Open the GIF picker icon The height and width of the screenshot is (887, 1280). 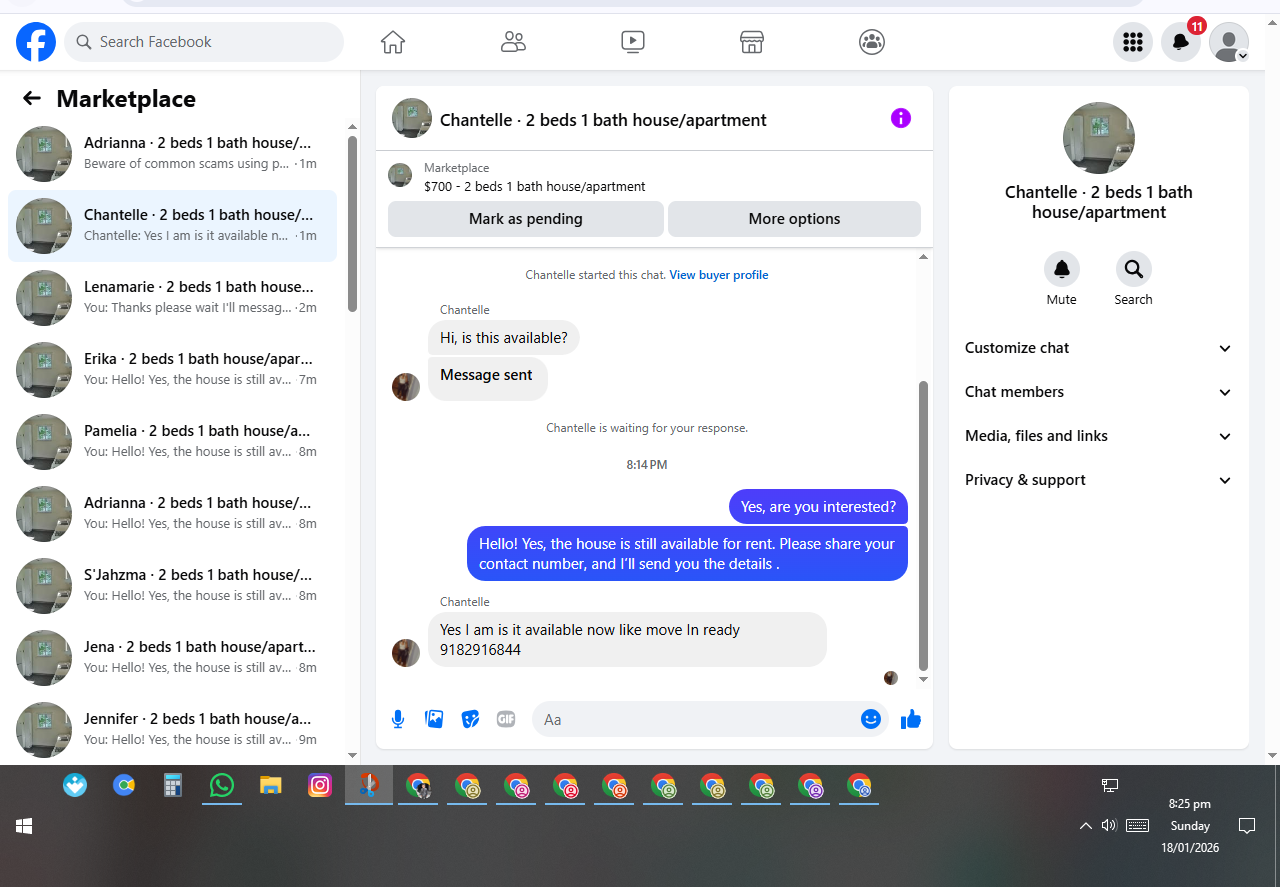point(506,719)
